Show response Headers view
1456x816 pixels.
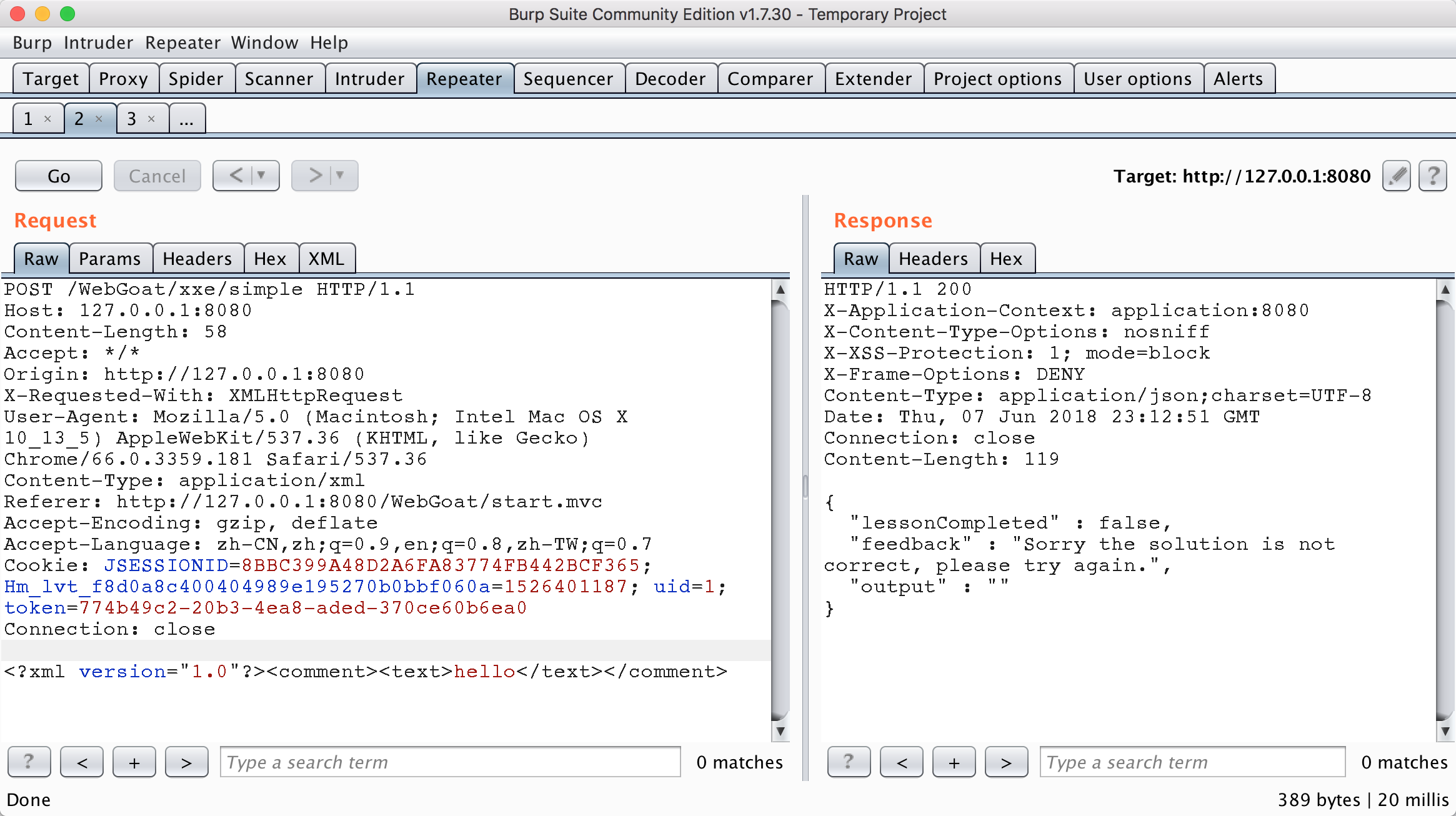coord(934,259)
